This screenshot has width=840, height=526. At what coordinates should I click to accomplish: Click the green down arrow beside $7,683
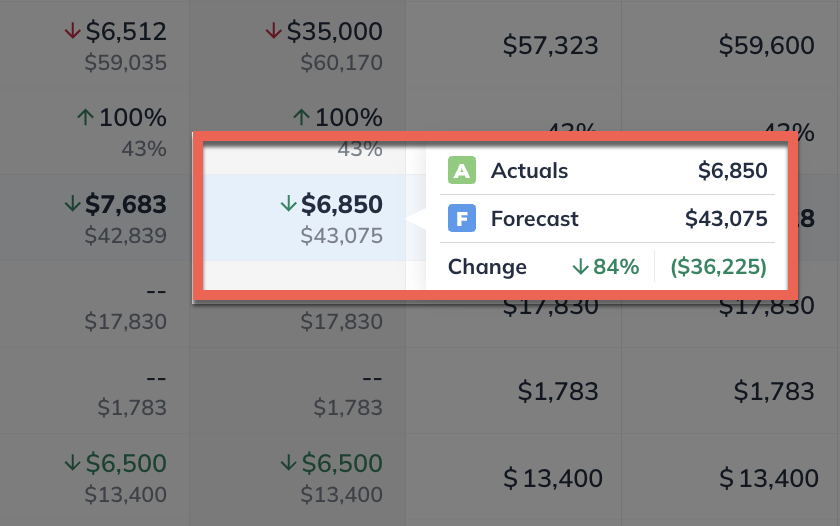coord(71,204)
